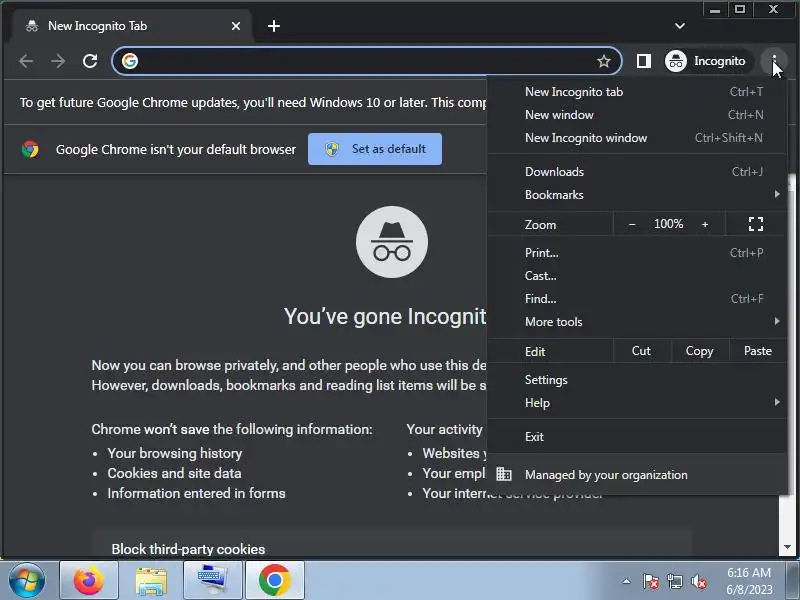Click the Zoom 100% value
The height and width of the screenshot is (600, 800).
pos(668,224)
